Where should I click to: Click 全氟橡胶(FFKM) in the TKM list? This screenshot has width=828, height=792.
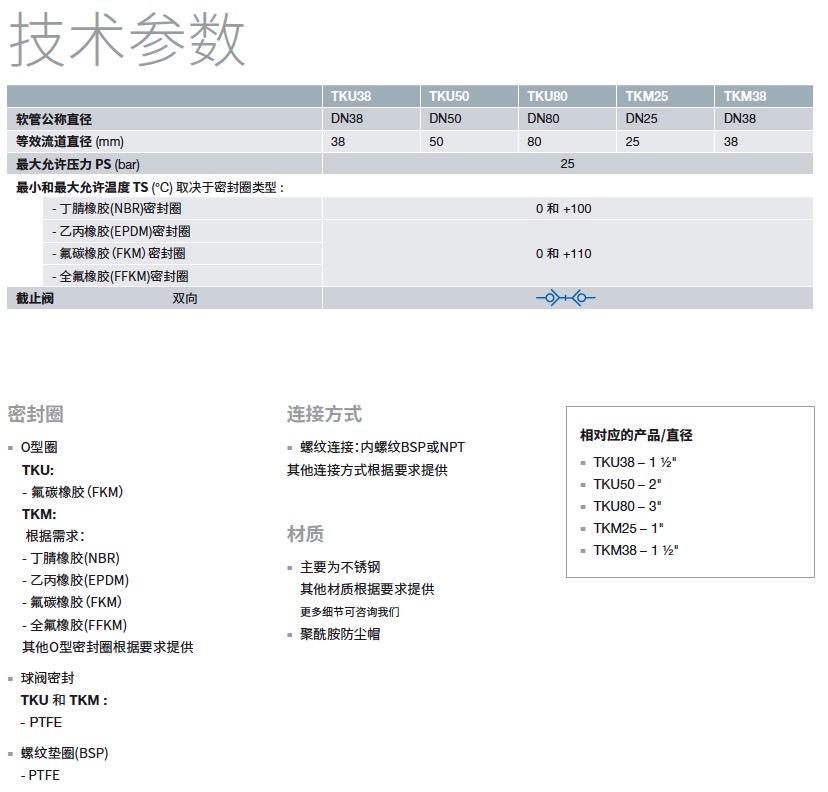(x=74, y=625)
